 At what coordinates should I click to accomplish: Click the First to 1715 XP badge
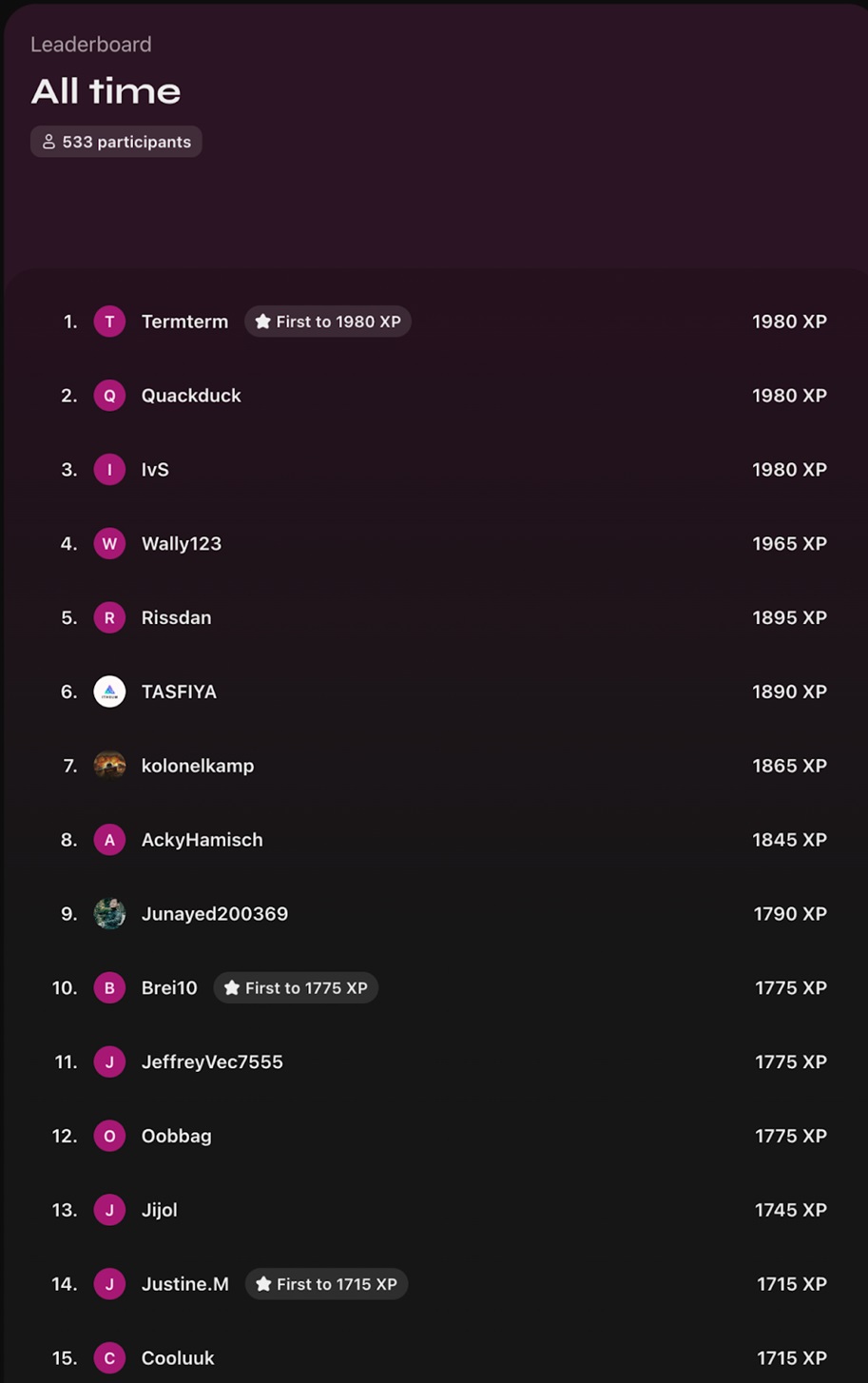pyautogui.click(x=326, y=1284)
